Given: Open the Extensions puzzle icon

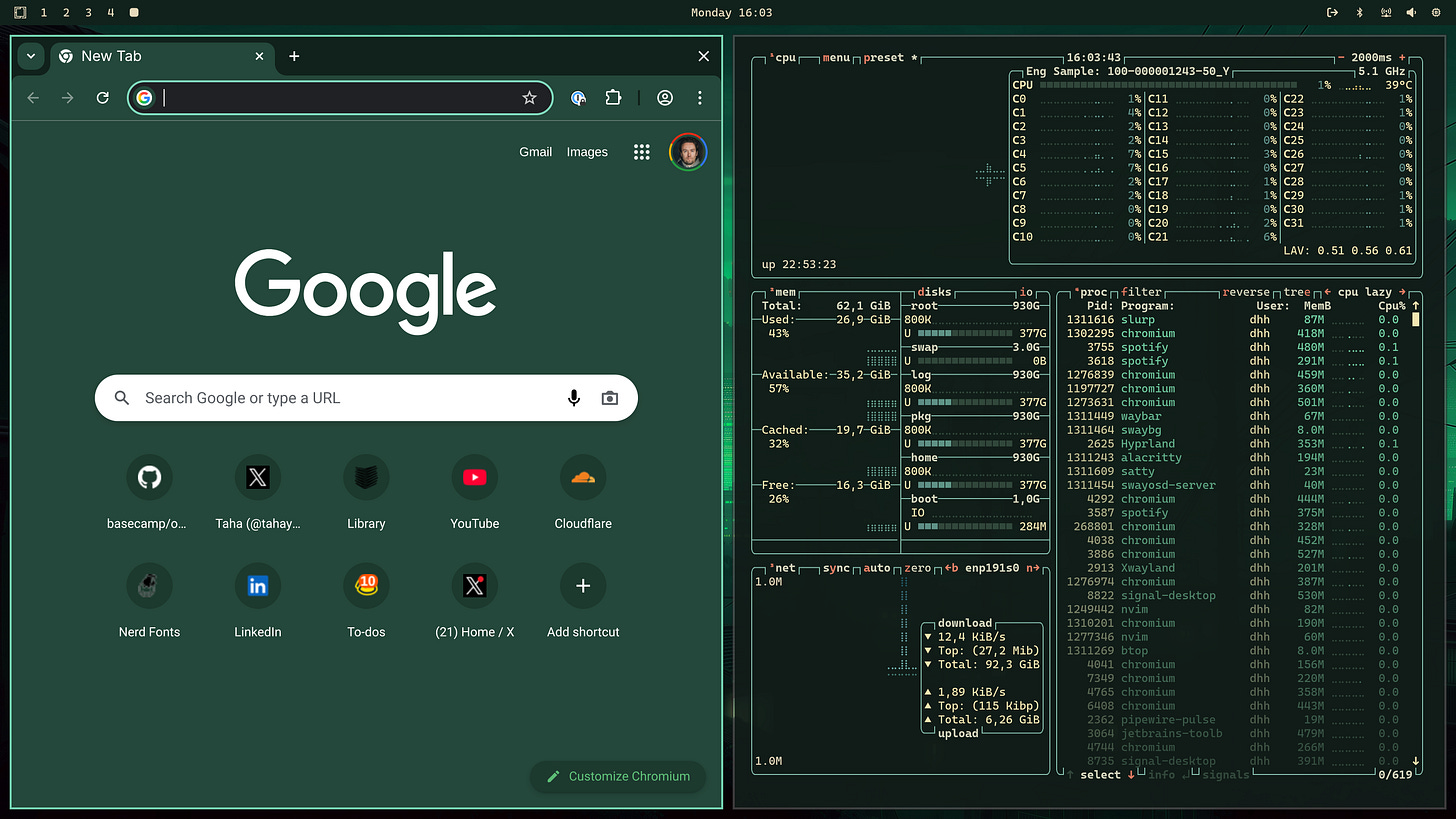Looking at the screenshot, I should coord(613,97).
